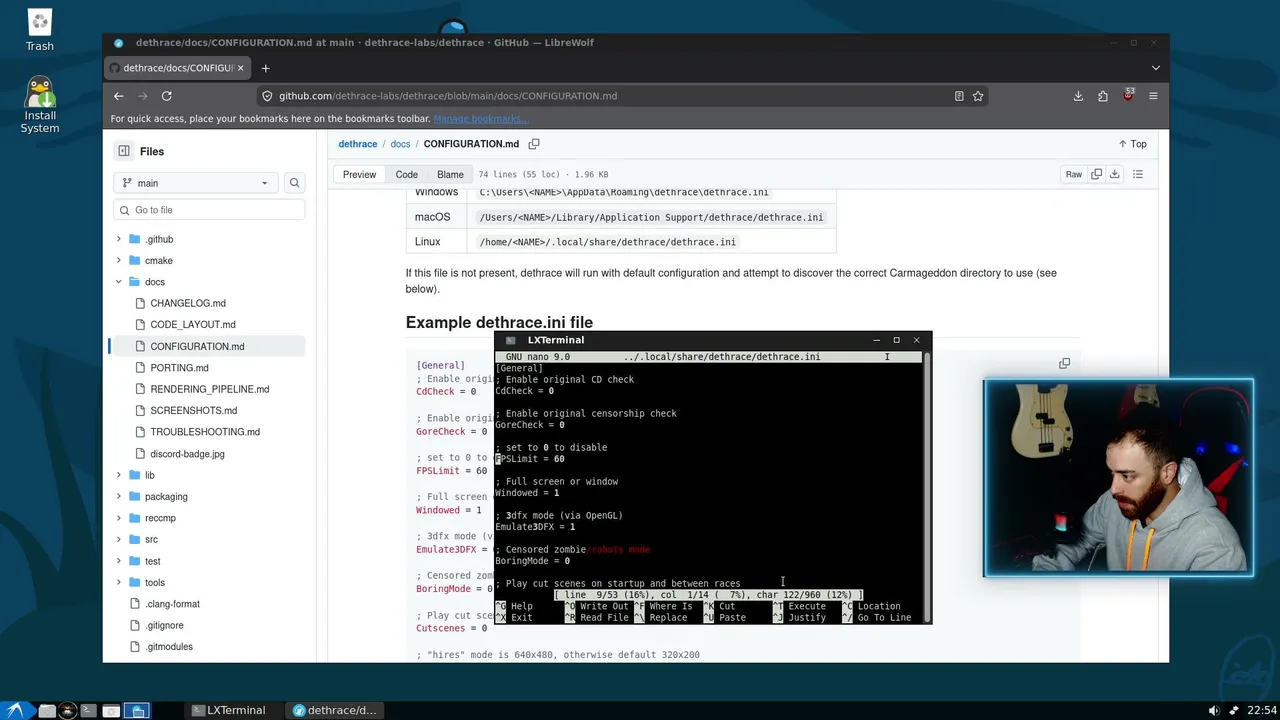This screenshot has height=720, width=1280.
Task: Open CHANGELOG.md in the file tree
Action: [188, 303]
